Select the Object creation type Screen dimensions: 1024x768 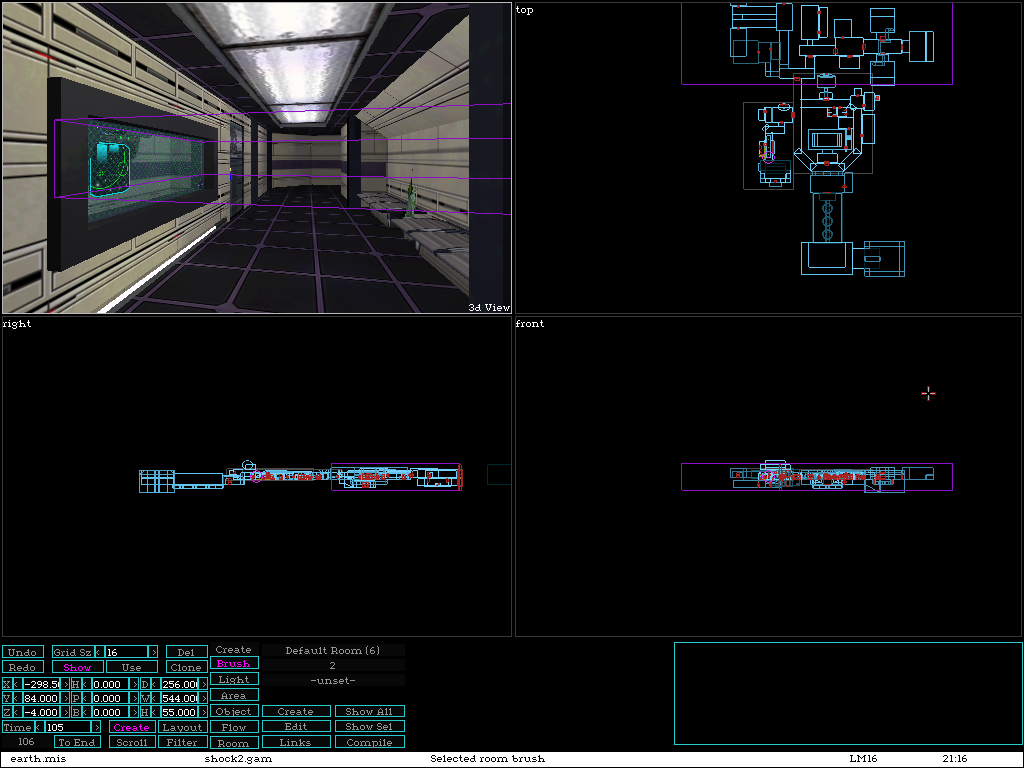point(234,711)
